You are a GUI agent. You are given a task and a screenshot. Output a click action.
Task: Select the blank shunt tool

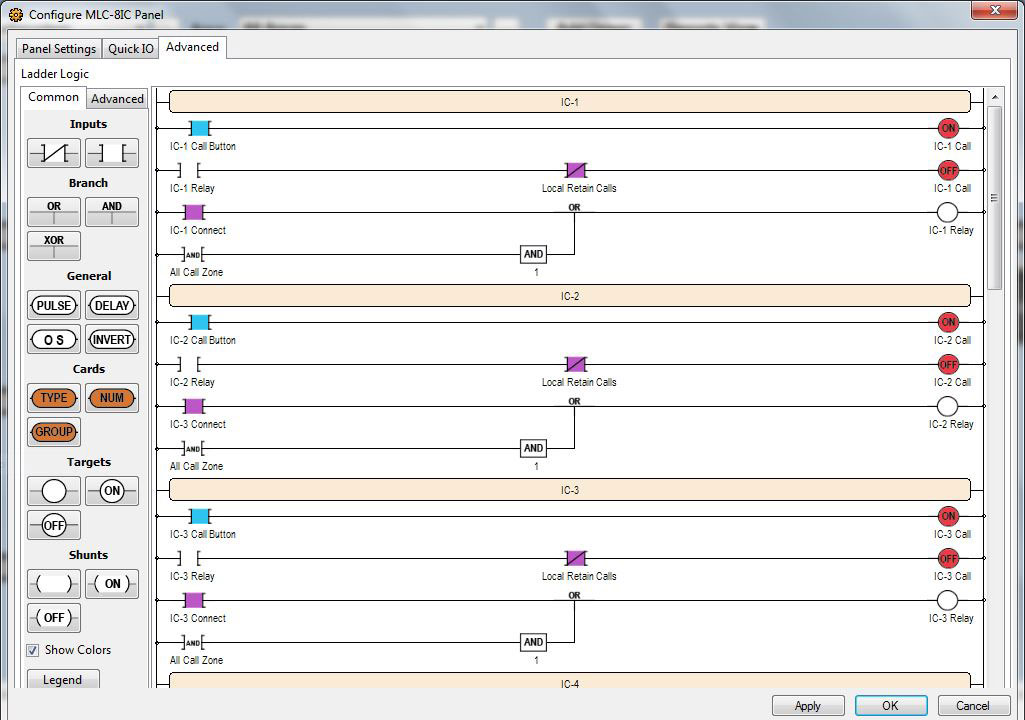[54, 584]
